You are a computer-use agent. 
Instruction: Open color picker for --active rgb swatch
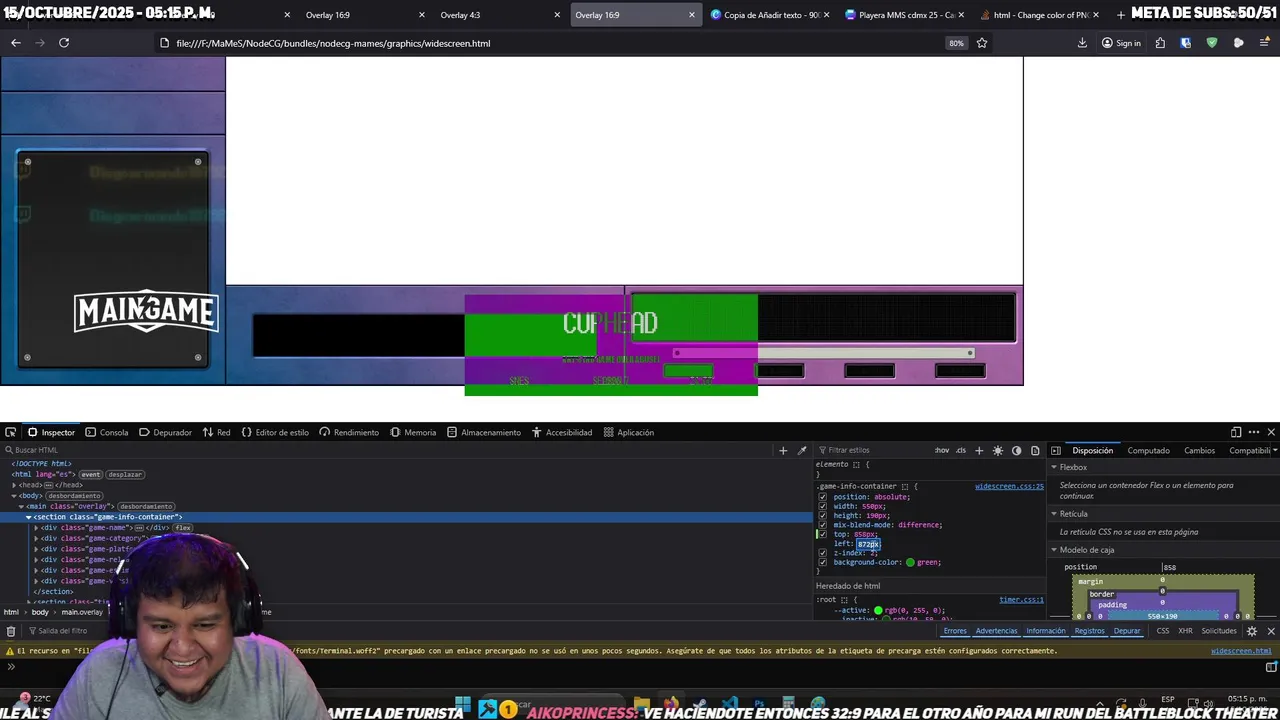pyautogui.click(x=878, y=610)
